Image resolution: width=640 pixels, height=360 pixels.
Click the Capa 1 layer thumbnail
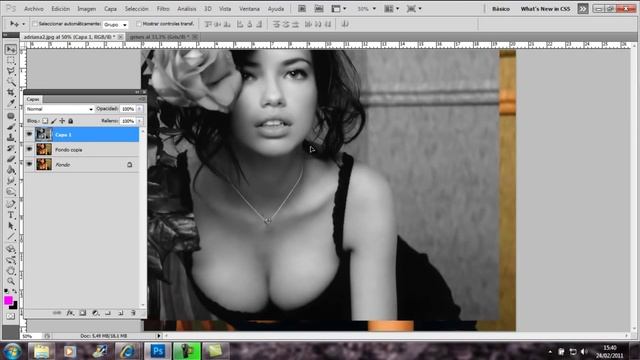tap(44, 134)
